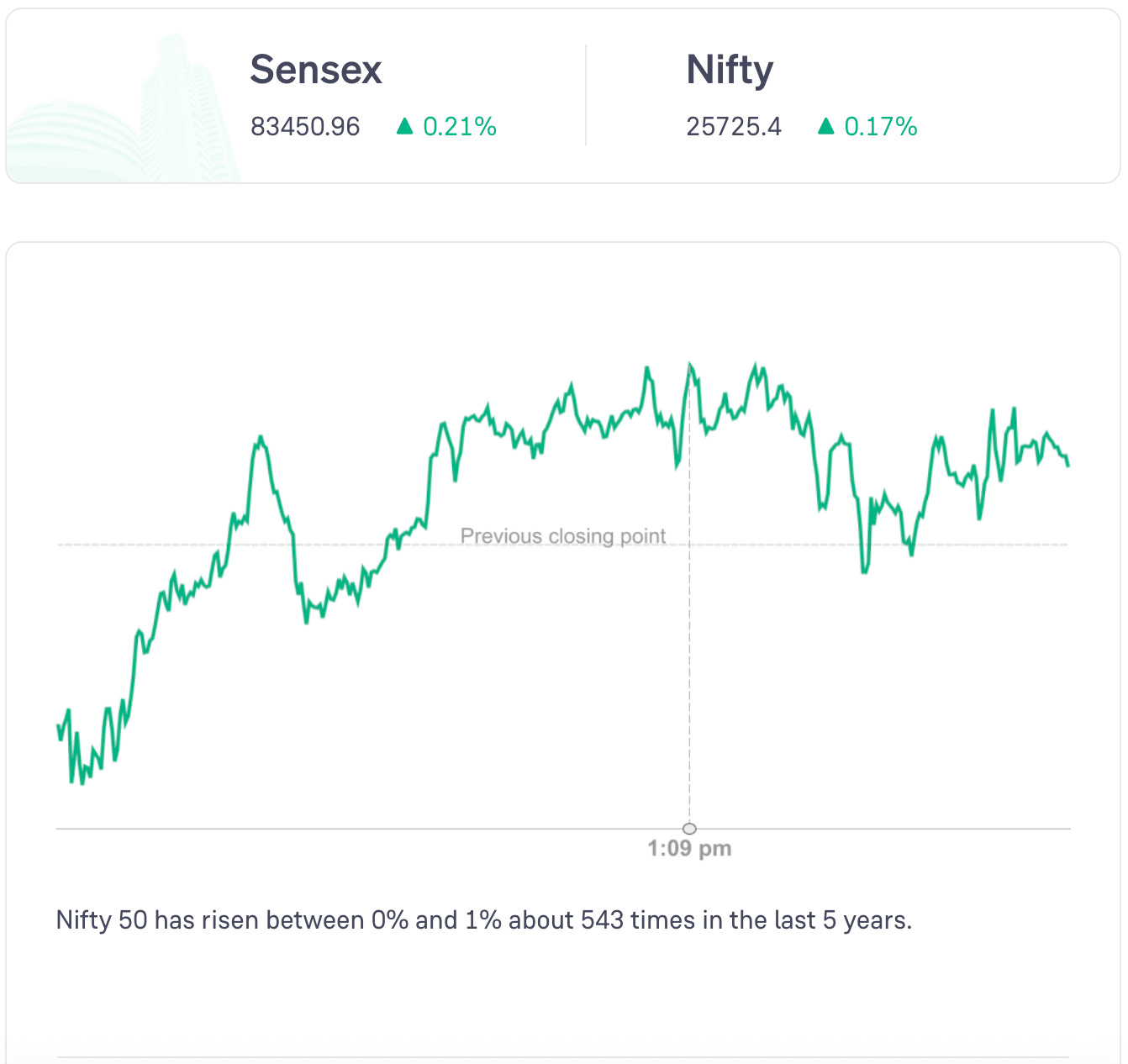Click the divider between Sensex and Nifty
The width and height of the screenshot is (1128, 1064).
click(x=586, y=95)
